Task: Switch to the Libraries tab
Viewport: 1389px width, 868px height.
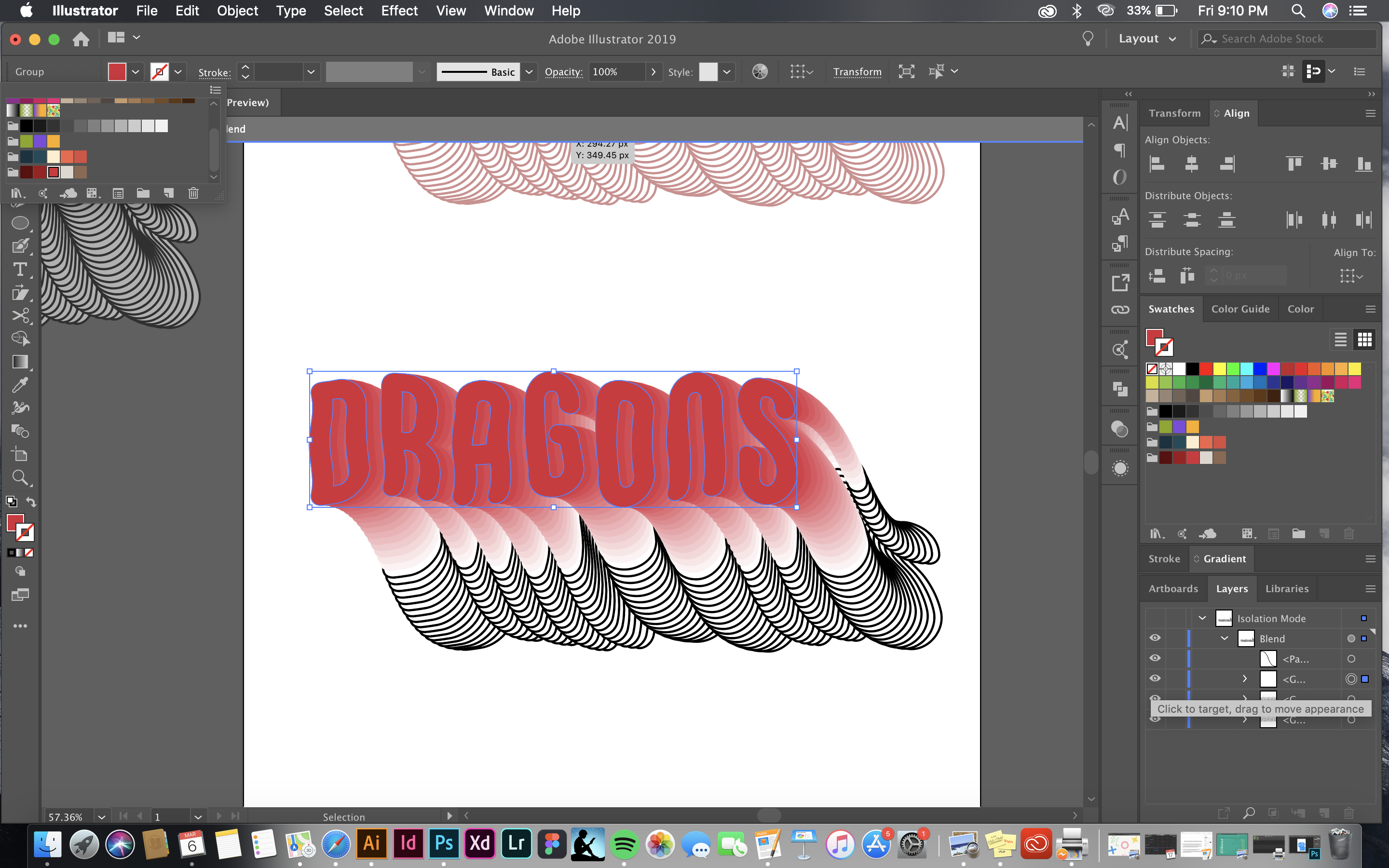Action: click(x=1287, y=588)
